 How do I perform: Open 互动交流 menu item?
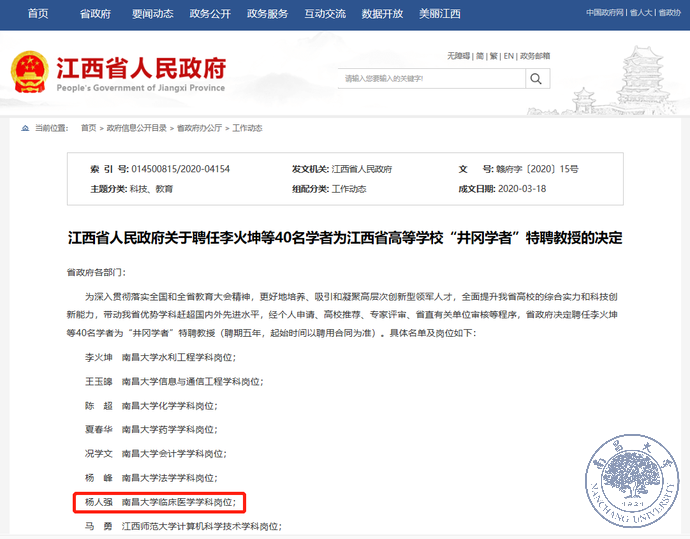click(325, 14)
